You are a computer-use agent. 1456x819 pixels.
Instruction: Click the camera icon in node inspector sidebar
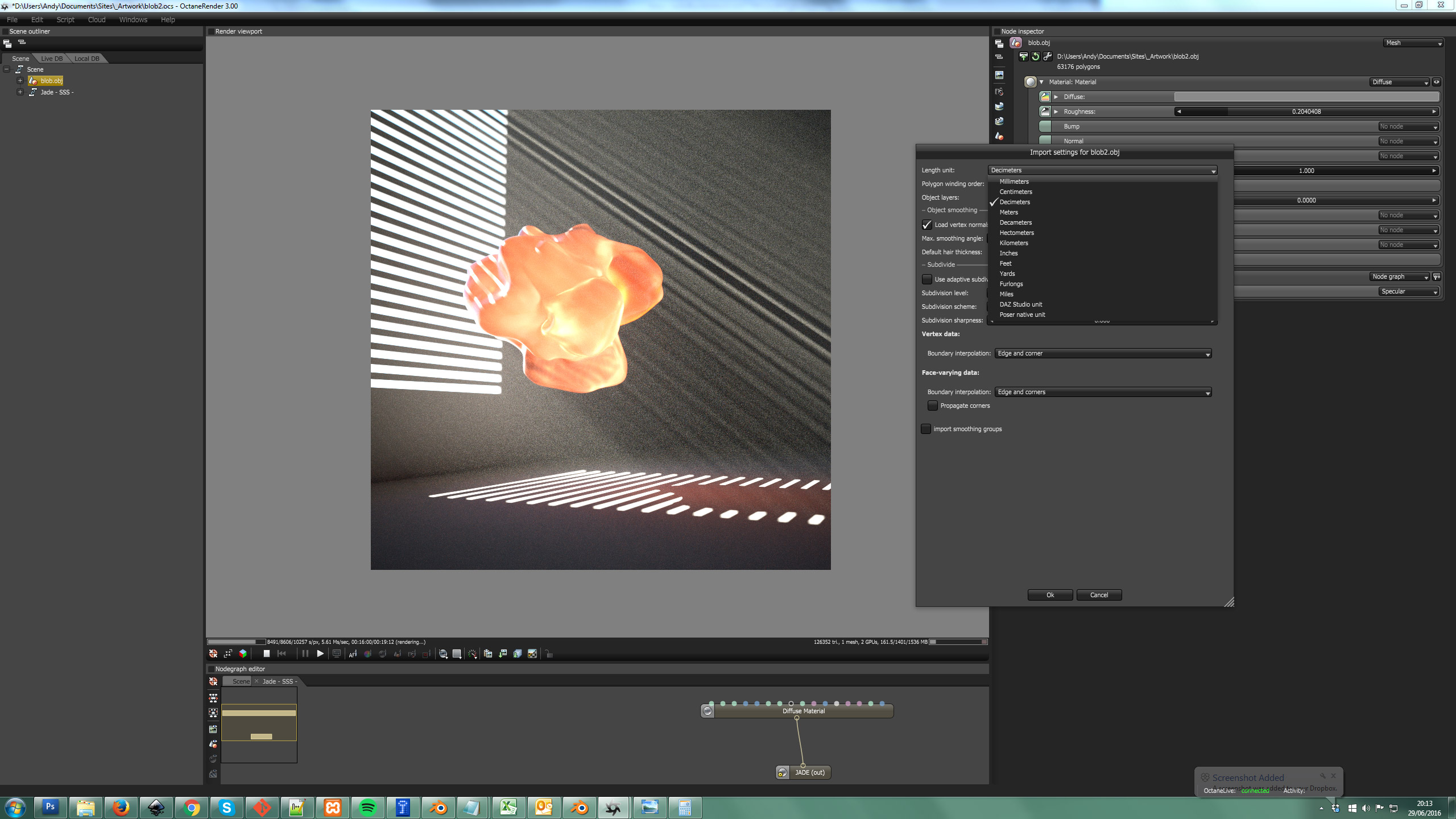click(x=999, y=92)
